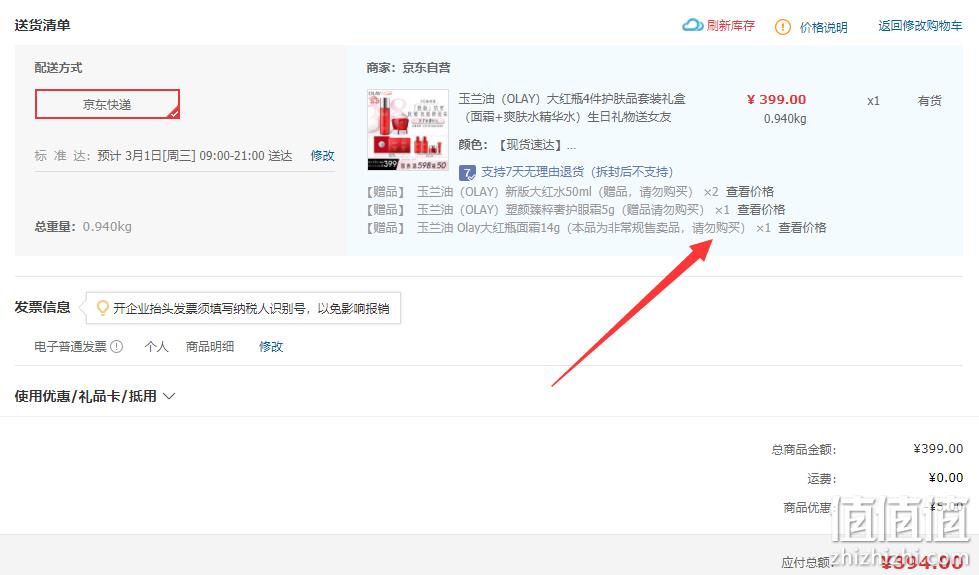Click the lightbulb tip icon in invoice notice
This screenshot has width=979, height=575.
point(102,308)
